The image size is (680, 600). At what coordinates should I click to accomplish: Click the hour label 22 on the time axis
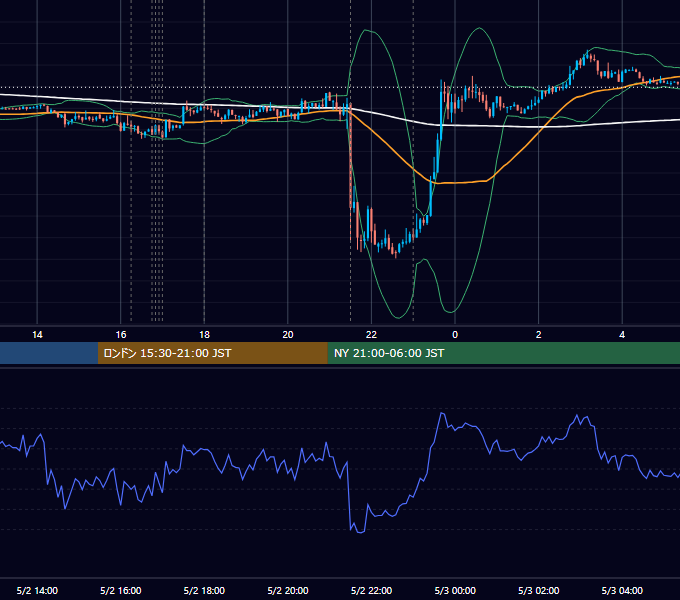371,335
